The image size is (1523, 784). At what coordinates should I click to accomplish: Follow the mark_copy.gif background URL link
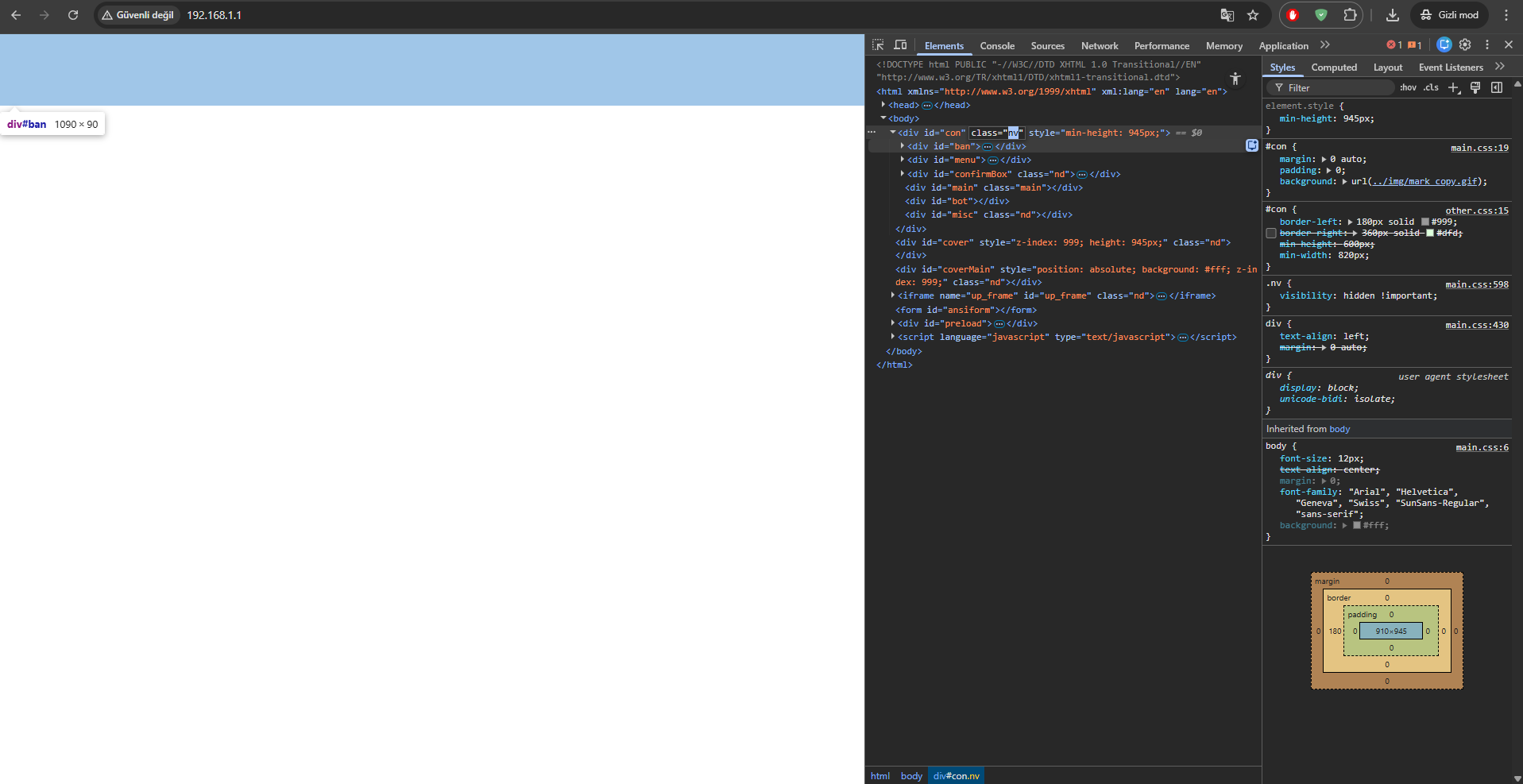(x=1424, y=181)
